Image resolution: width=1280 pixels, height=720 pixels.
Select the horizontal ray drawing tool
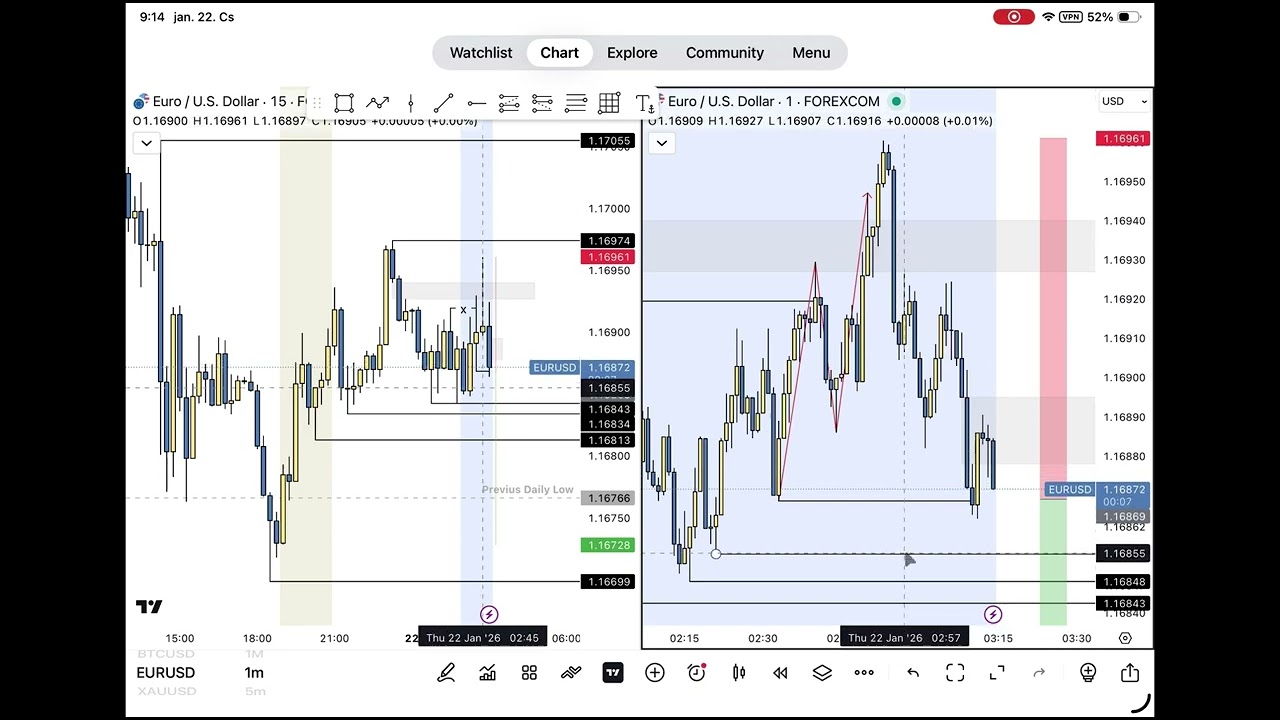[476, 102]
